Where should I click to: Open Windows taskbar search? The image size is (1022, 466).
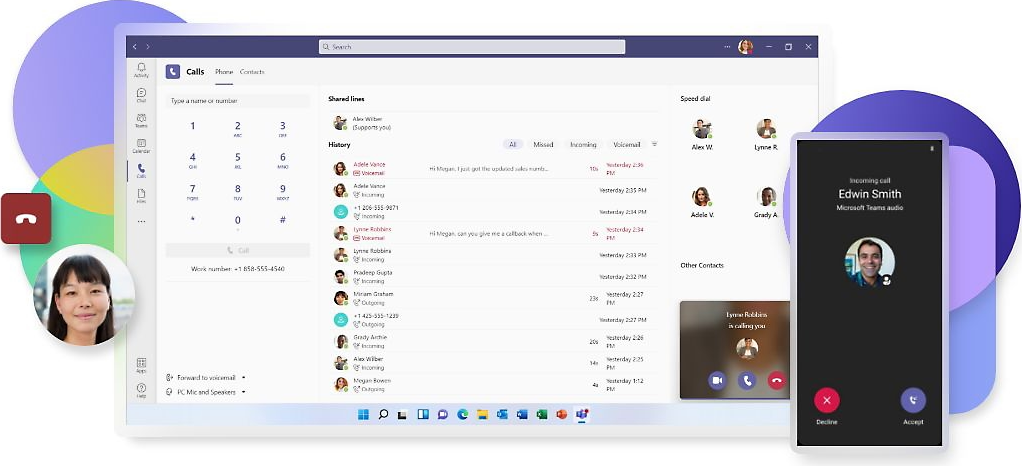tap(383, 414)
